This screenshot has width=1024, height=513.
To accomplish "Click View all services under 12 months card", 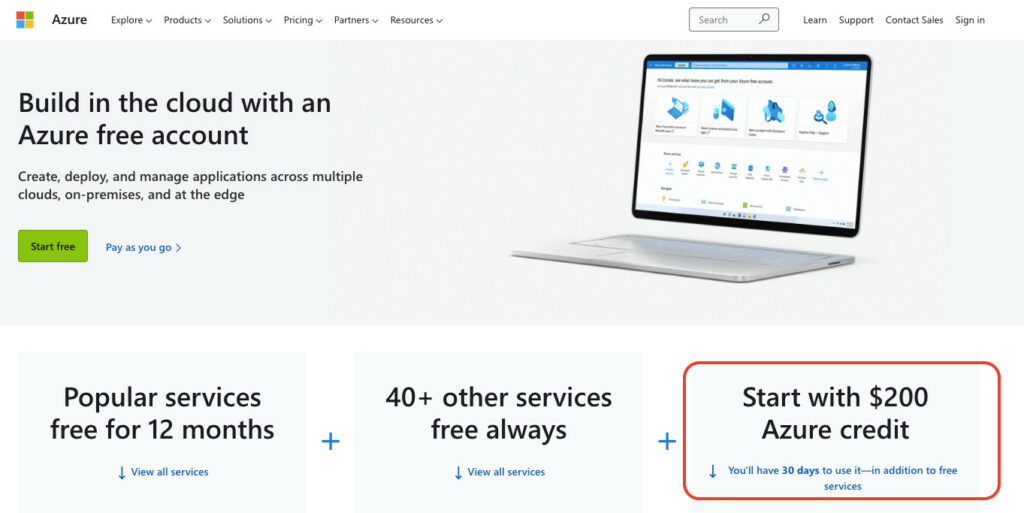I will coord(163,472).
